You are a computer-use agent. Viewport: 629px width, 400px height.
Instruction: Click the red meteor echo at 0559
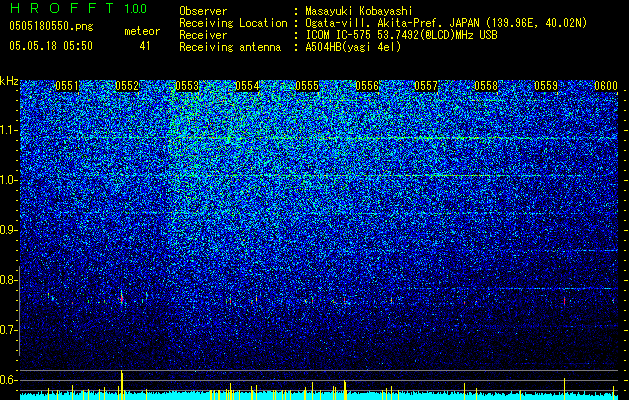click(564, 301)
